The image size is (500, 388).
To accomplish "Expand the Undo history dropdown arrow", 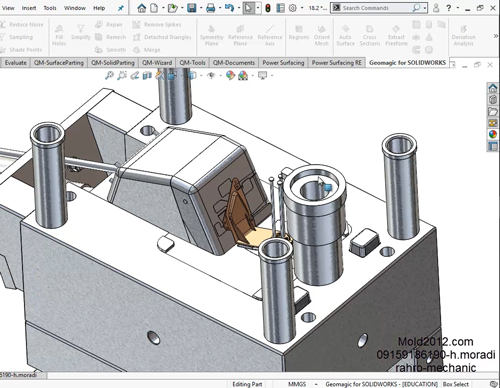I will click(x=239, y=8).
